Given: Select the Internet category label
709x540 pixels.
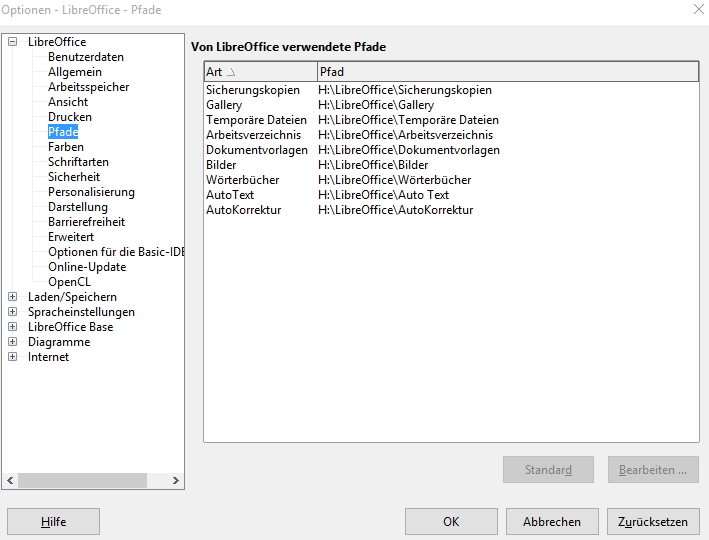Looking at the screenshot, I should [48, 356].
